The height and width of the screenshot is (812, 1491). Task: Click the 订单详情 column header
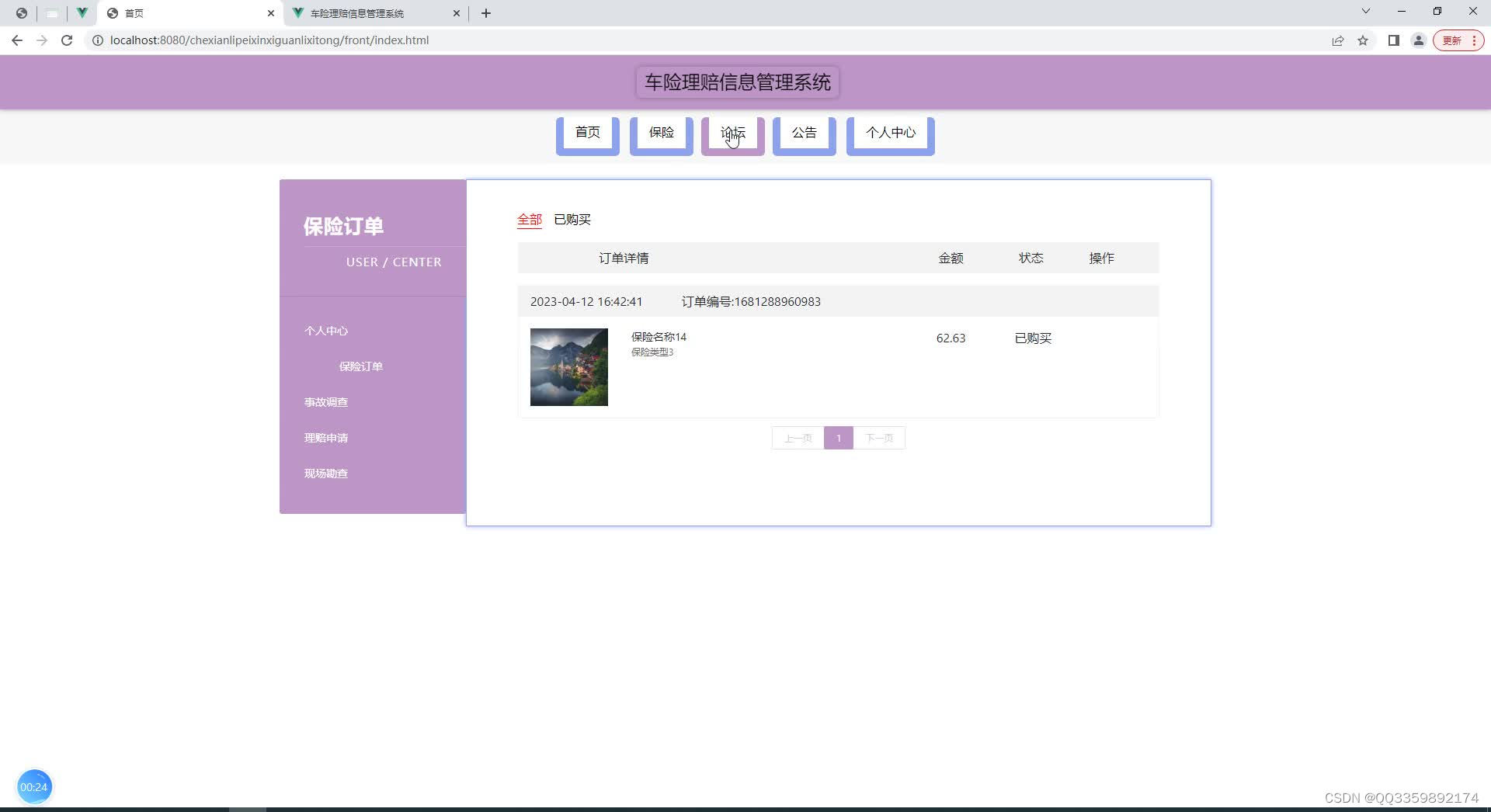pyautogui.click(x=624, y=259)
